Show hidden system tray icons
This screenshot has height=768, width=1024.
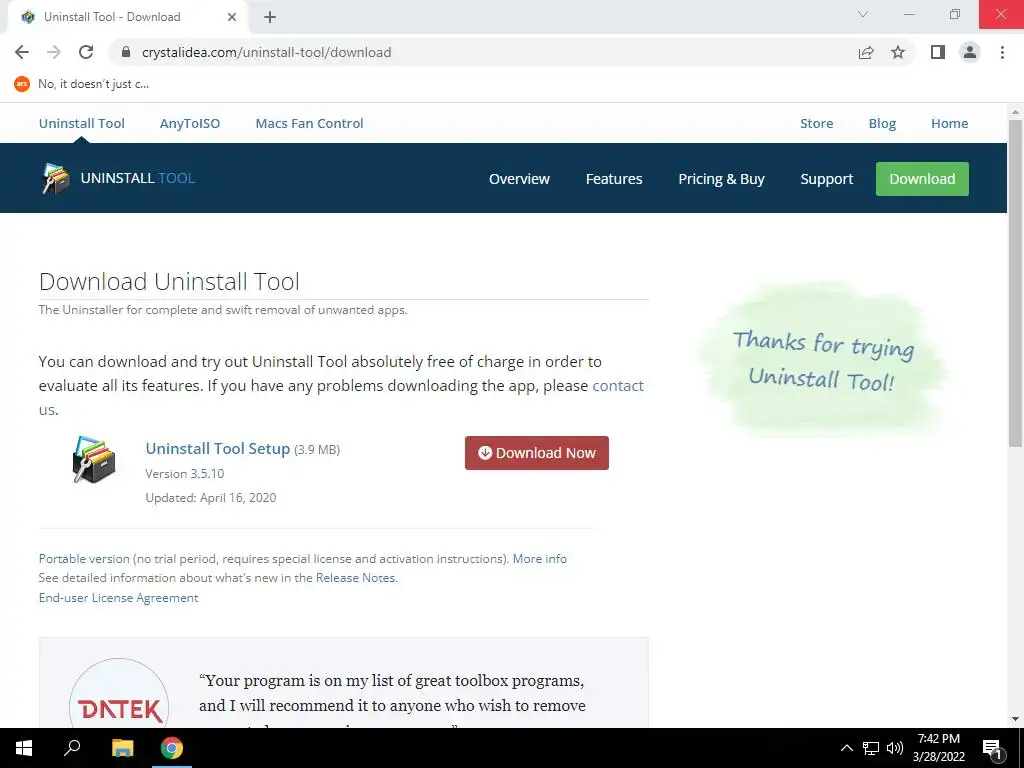[x=846, y=748]
